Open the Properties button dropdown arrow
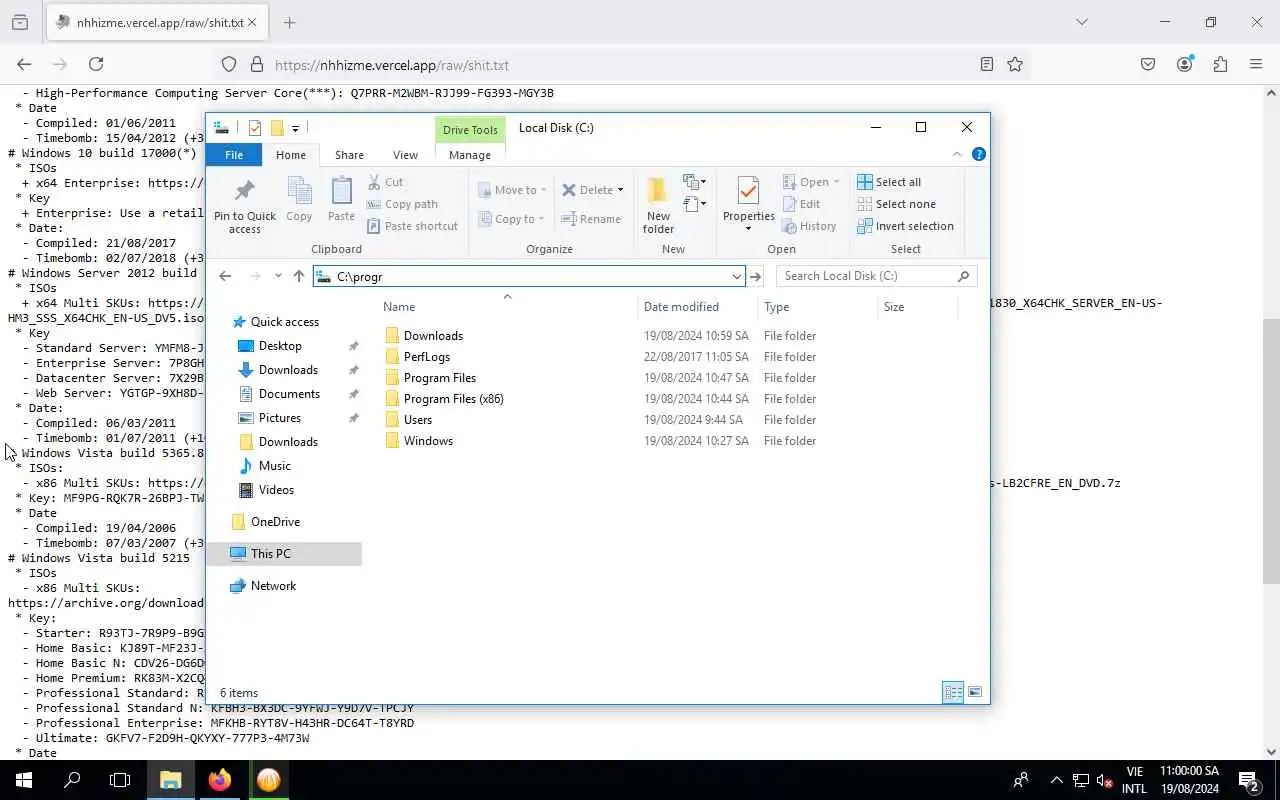The width and height of the screenshot is (1280, 800). pos(748,229)
